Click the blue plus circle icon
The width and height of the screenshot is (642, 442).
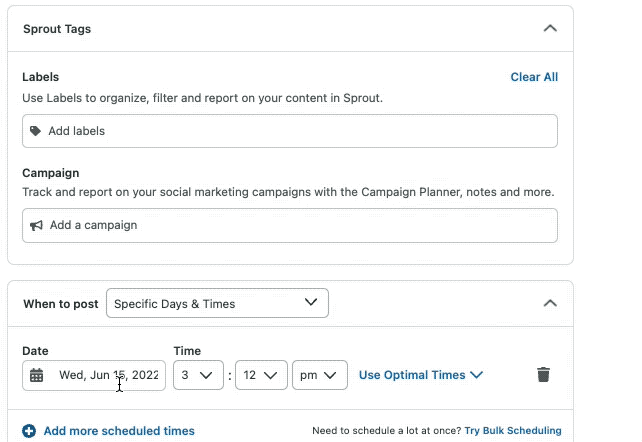(29, 431)
